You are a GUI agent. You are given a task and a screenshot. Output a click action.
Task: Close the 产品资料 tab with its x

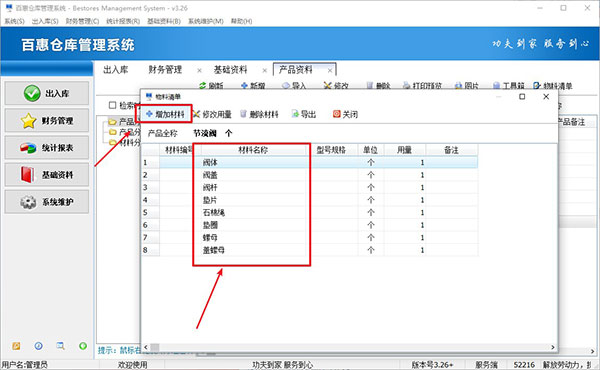coord(330,70)
